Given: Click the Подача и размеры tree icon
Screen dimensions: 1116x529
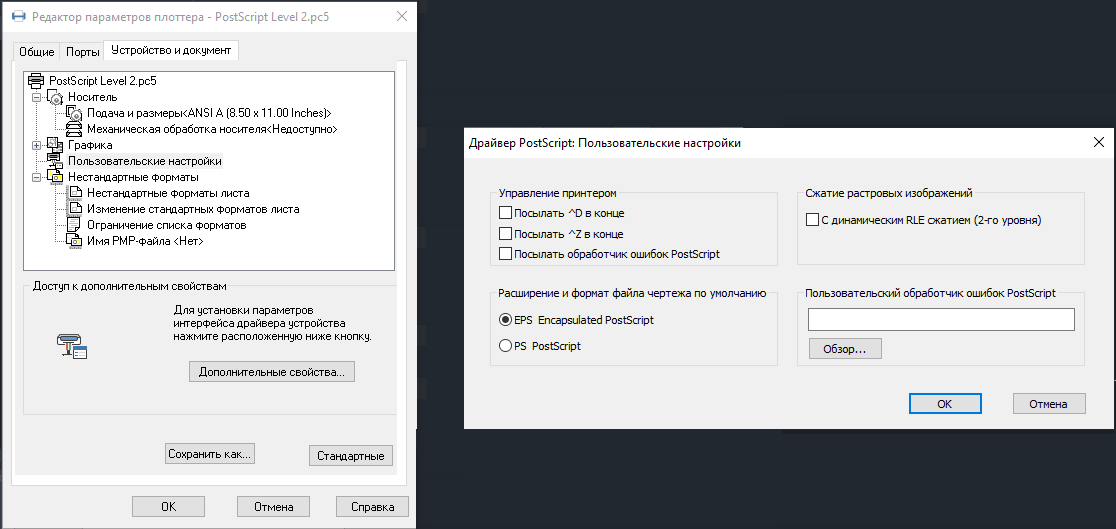Looking at the screenshot, I should (x=74, y=113).
